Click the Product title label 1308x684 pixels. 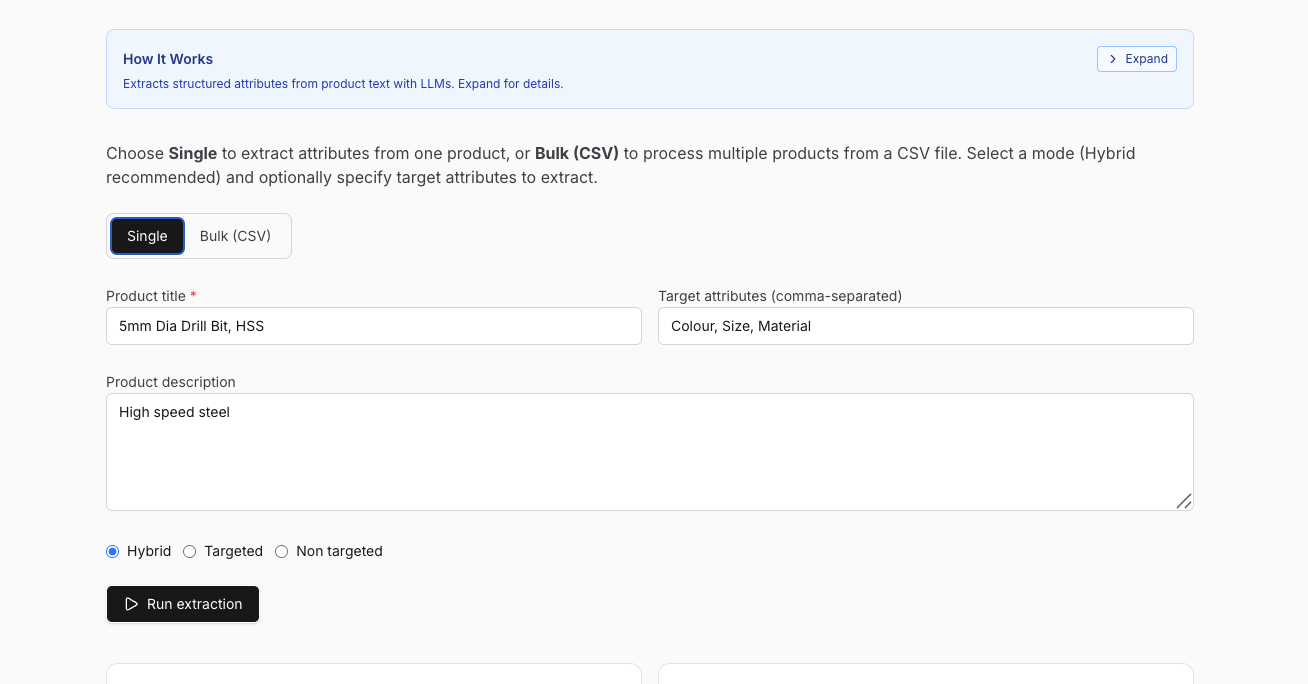coord(146,296)
